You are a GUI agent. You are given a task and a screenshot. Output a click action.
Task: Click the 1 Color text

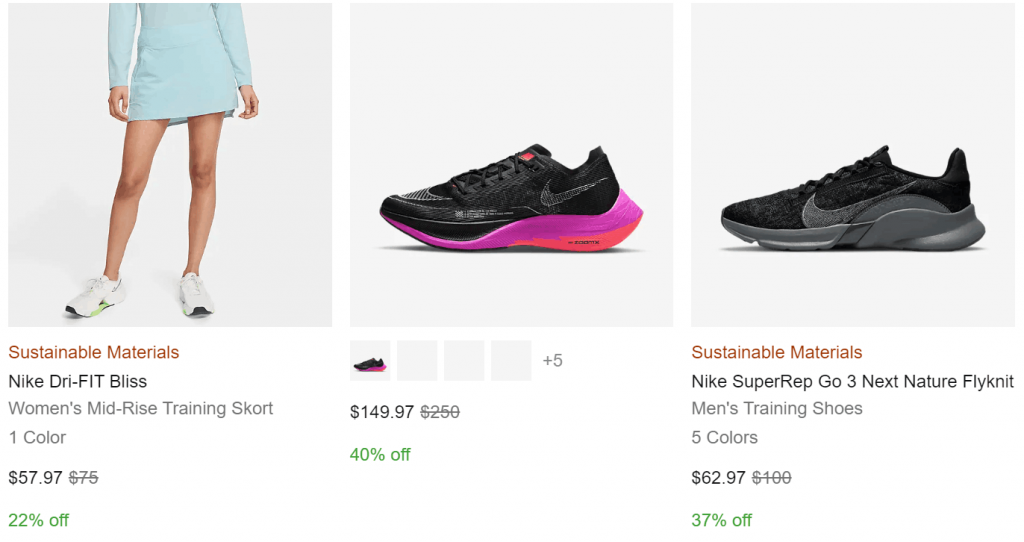pos(37,437)
